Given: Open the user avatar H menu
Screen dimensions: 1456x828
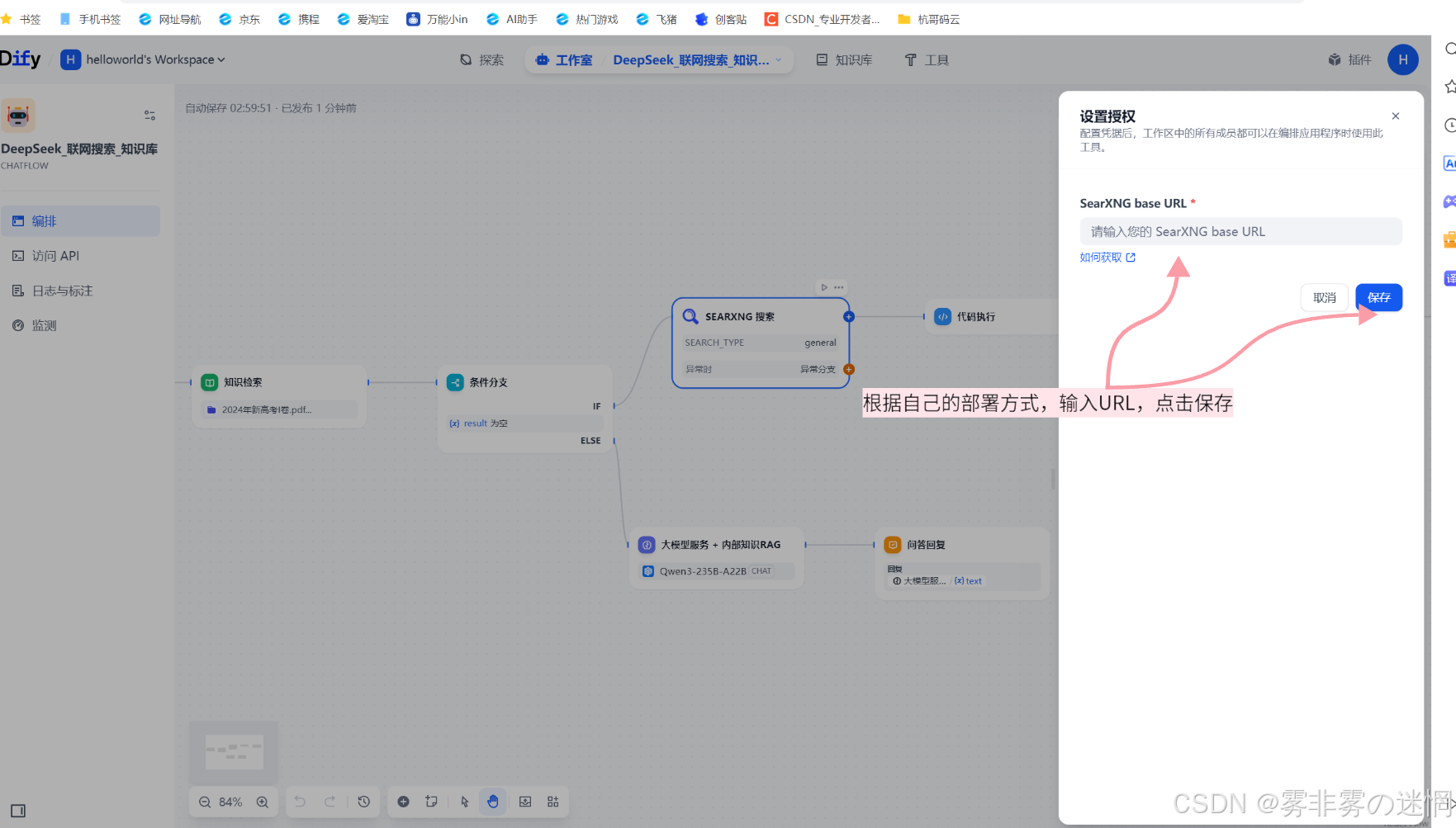Looking at the screenshot, I should [x=1403, y=59].
